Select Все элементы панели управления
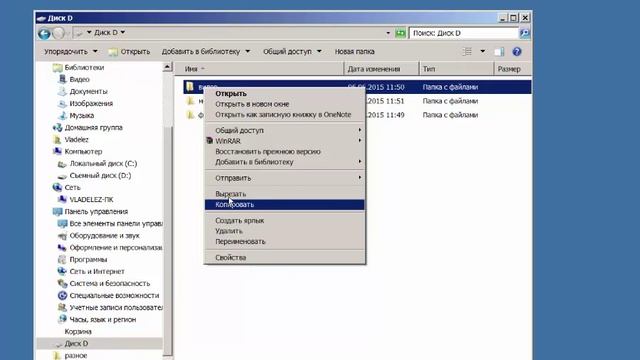The image size is (640, 360). tap(116, 224)
